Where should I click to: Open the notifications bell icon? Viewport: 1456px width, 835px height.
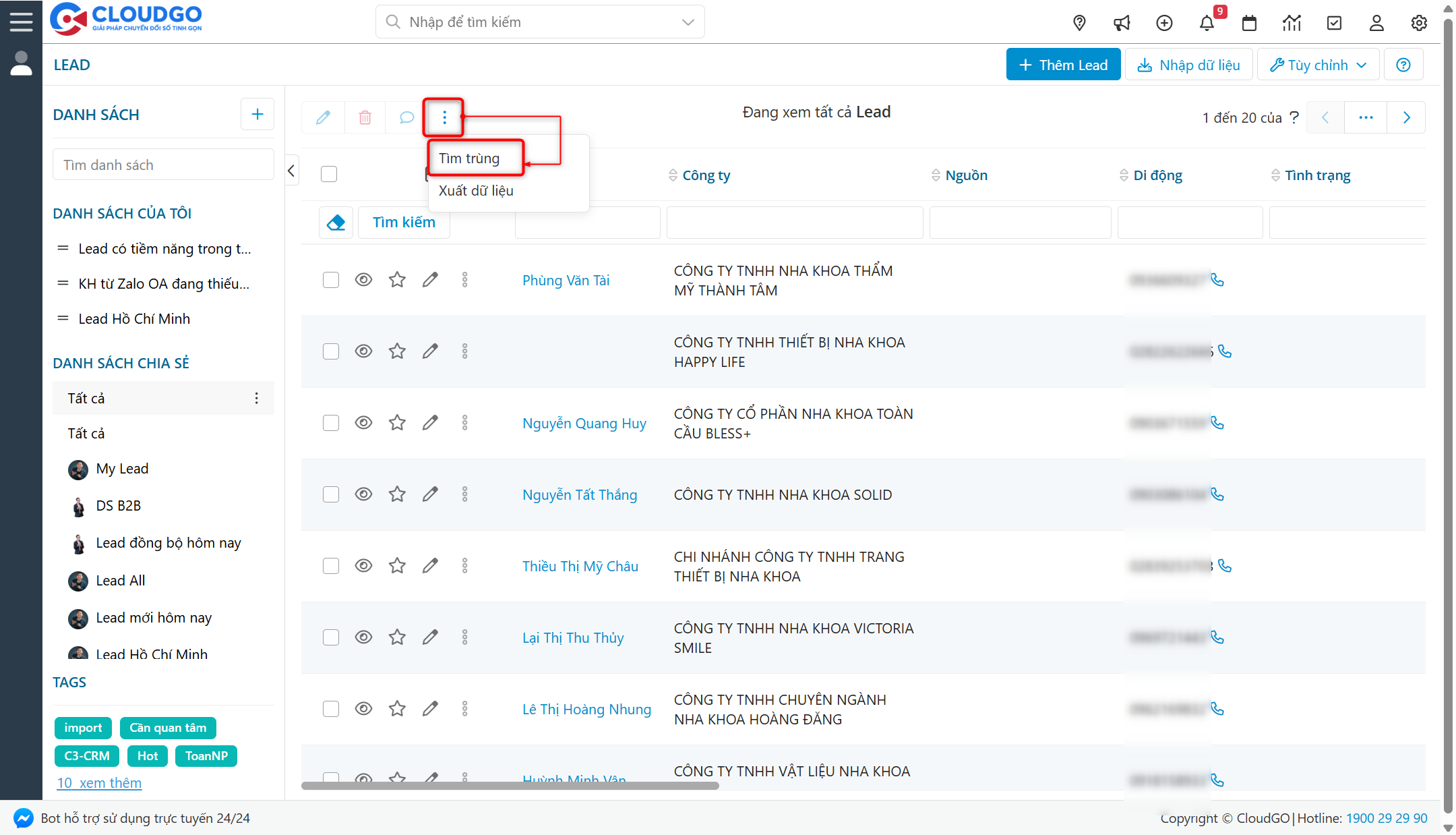click(x=1206, y=23)
